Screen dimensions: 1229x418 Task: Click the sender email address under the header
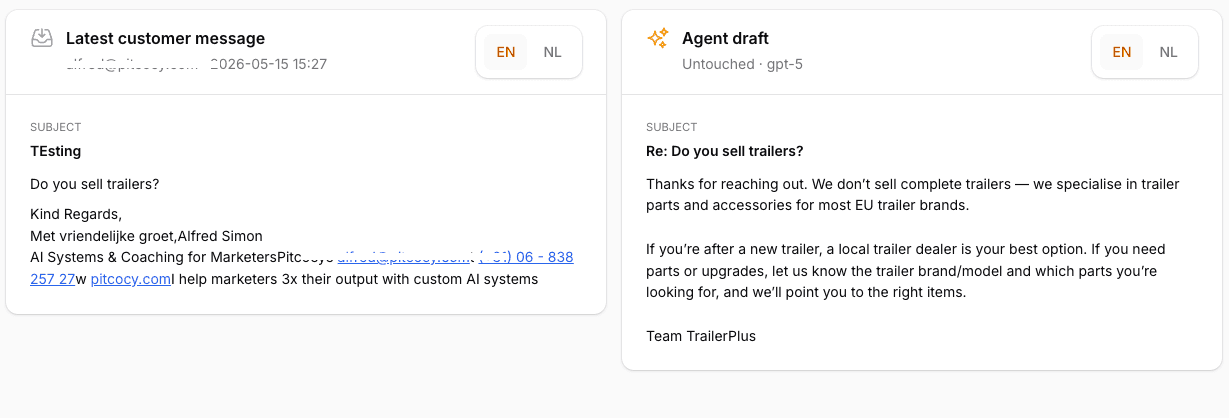(x=133, y=64)
